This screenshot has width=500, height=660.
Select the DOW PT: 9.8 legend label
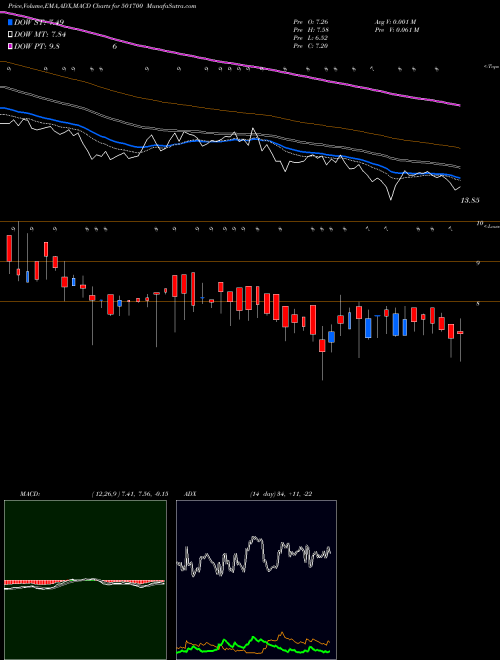coord(37,46)
